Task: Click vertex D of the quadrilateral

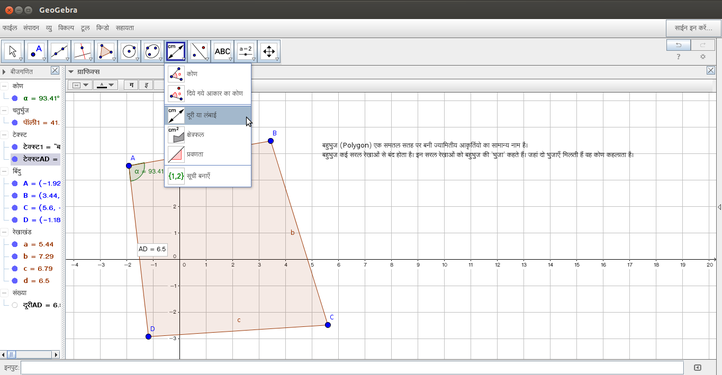Action: tap(148, 337)
